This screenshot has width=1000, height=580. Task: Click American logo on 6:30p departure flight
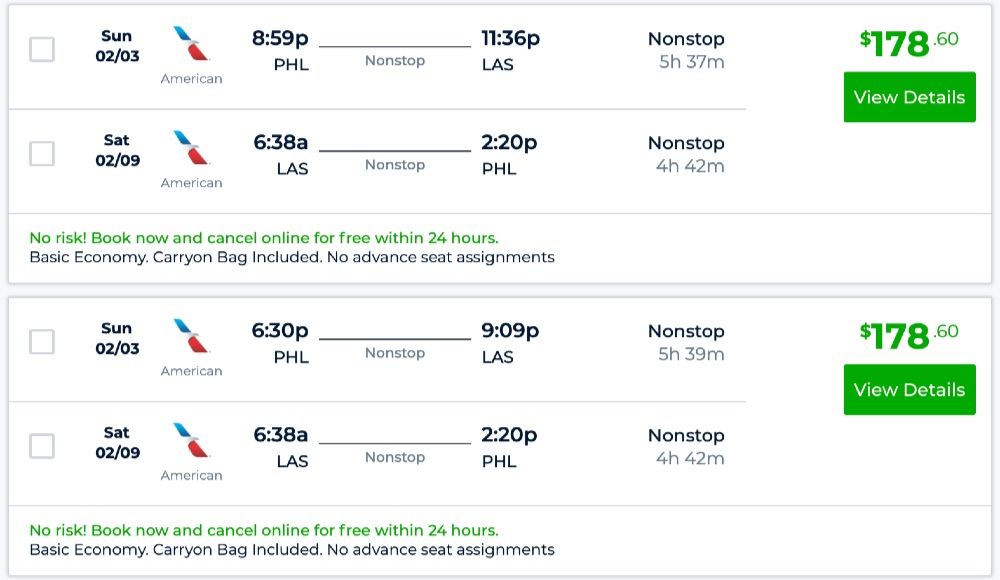[x=191, y=337]
